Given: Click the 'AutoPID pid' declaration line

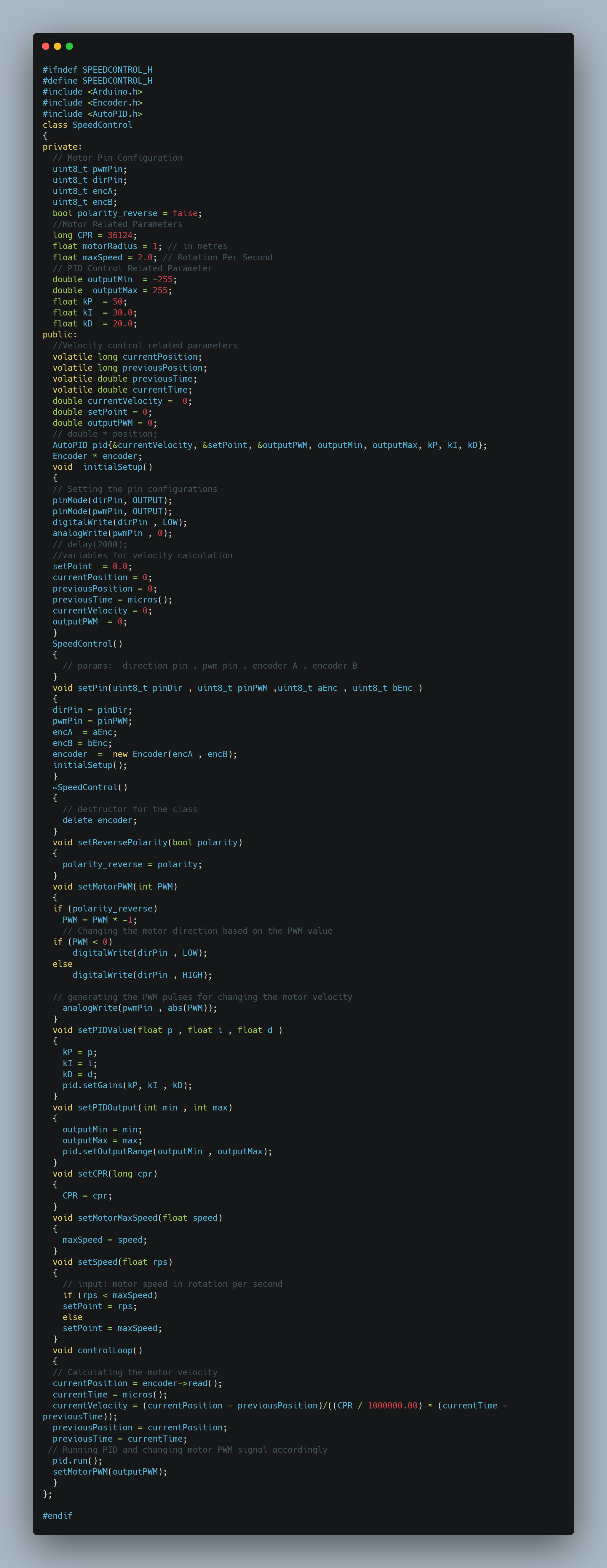Looking at the screenshot, I should coord(269,445).
